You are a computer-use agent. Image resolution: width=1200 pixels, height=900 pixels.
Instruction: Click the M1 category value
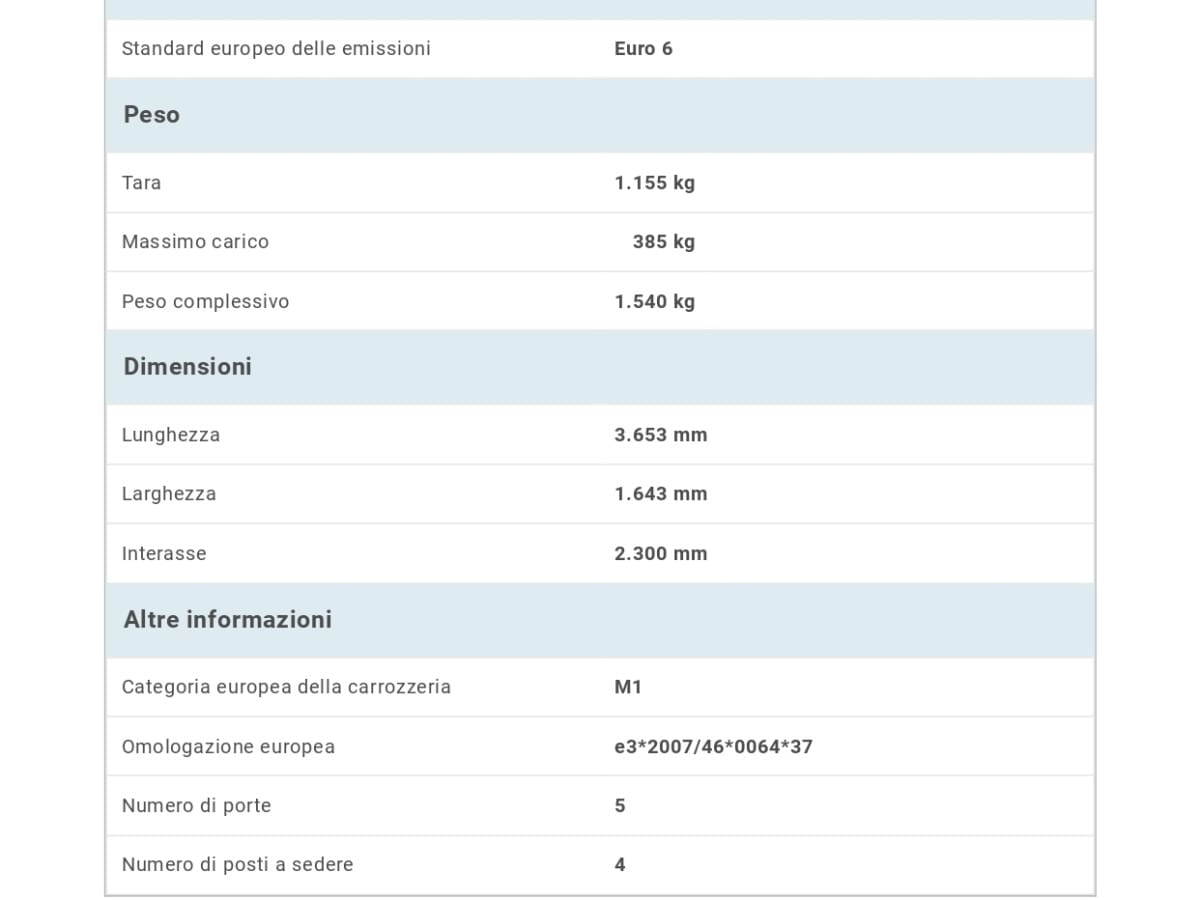pos(628,687)
